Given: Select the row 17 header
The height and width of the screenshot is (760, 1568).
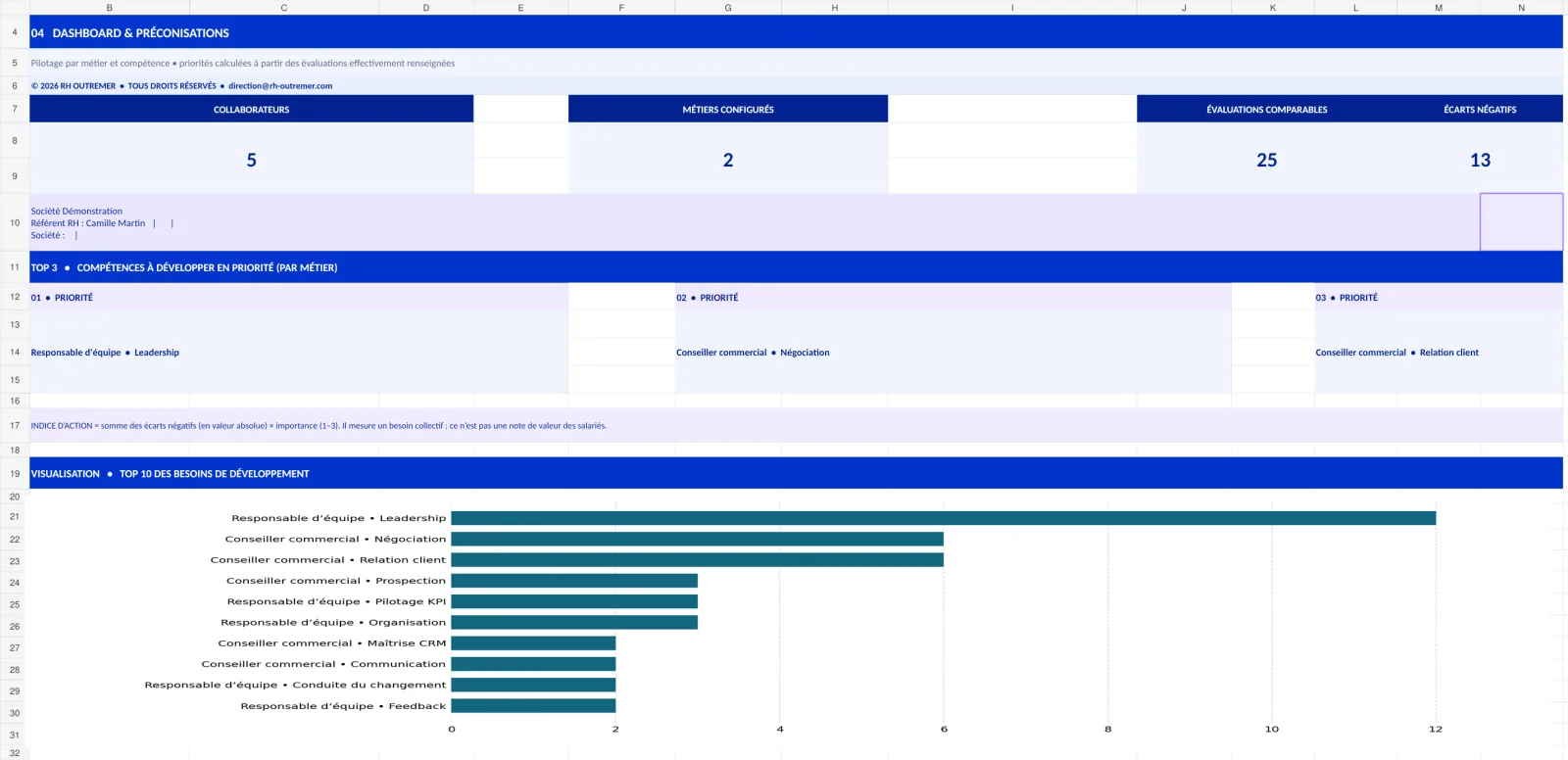Looking at the screenshot, I should click(x=15, y=426).
